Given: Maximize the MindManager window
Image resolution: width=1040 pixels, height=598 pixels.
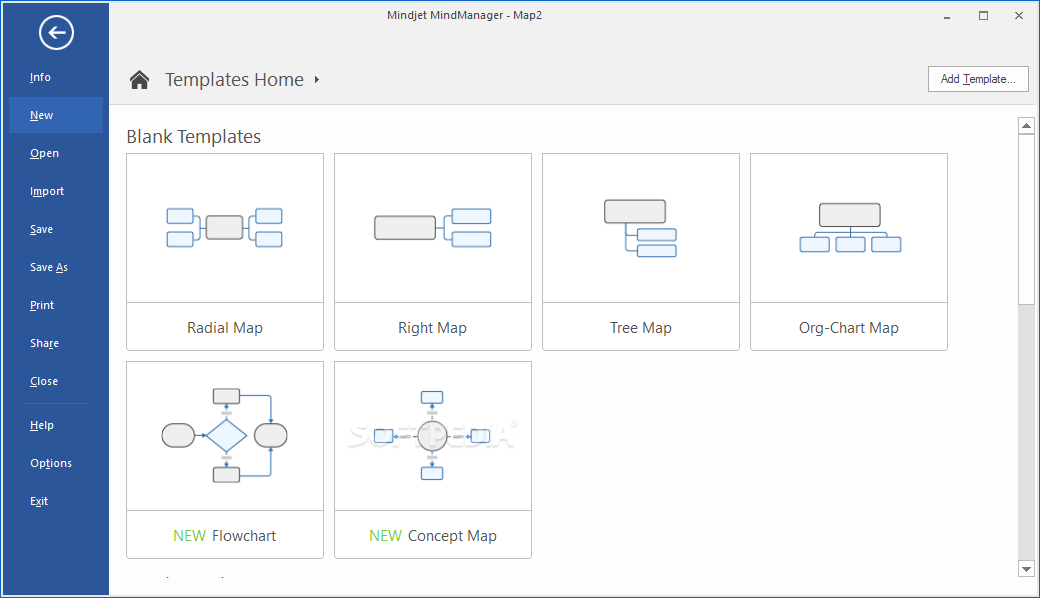Looking at the screenshot, I should point(984,16).
